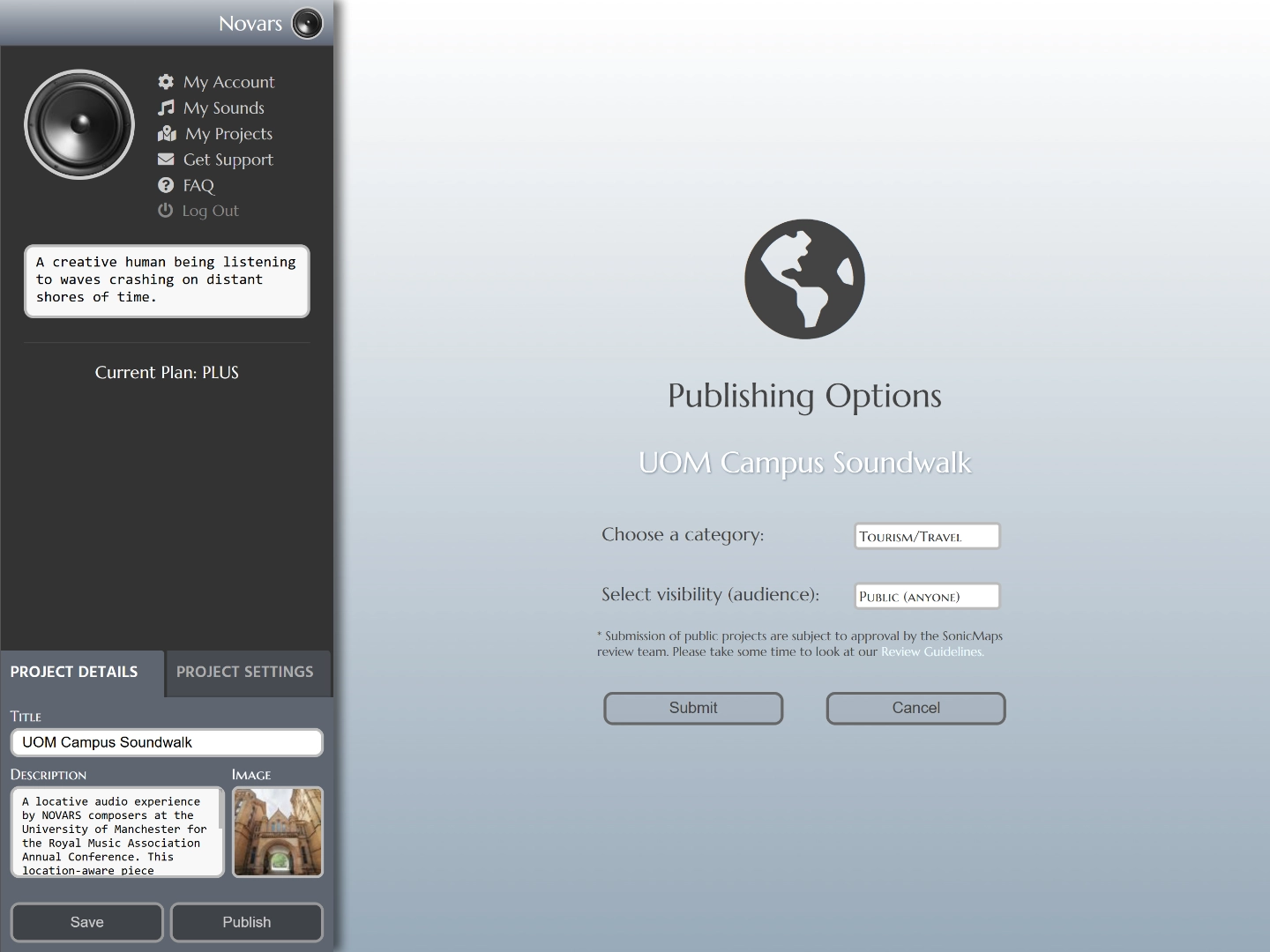Click the power icon beside Log Out
The height and width of the screenshot is (952, 1270).
165,211
